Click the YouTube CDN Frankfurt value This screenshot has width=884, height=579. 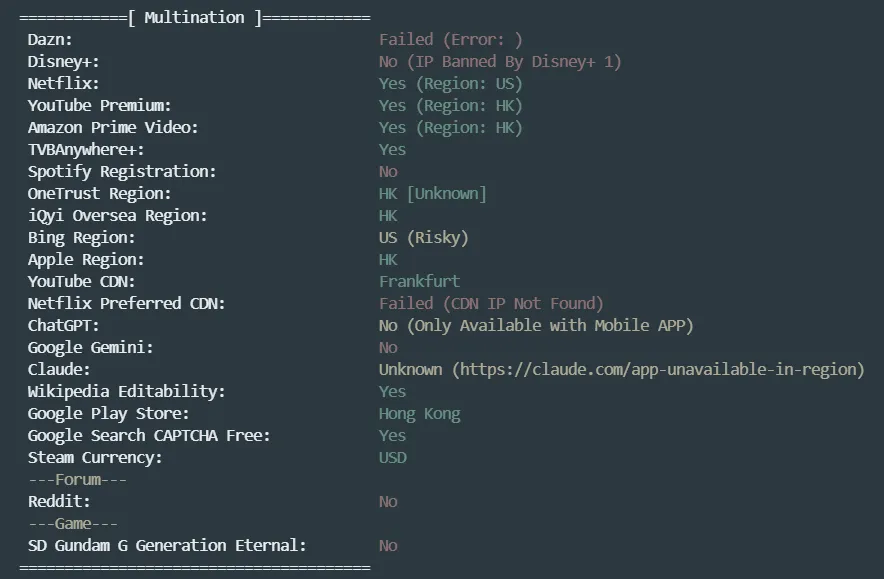coord(419,282)
